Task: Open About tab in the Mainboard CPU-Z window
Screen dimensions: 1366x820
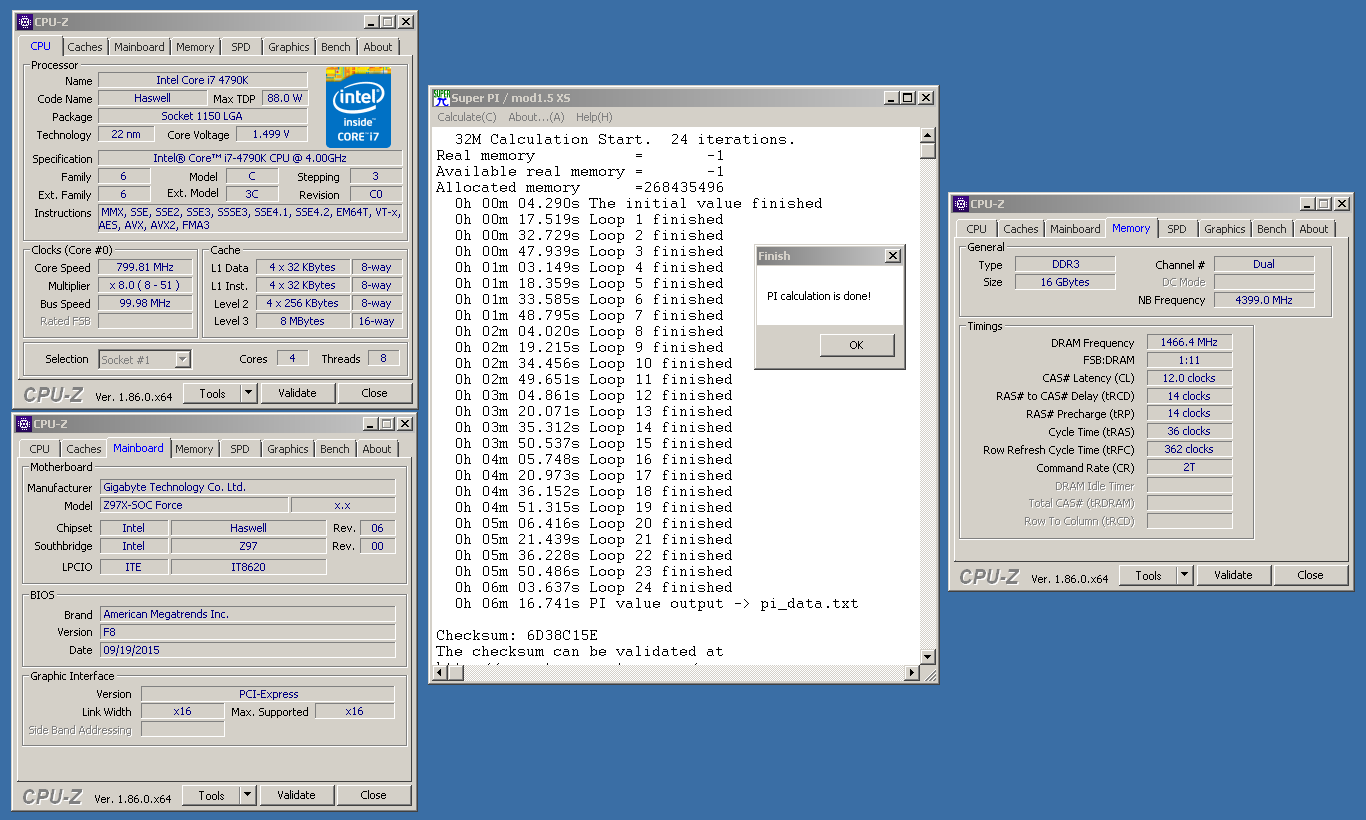Action: (x=377, y=449)
